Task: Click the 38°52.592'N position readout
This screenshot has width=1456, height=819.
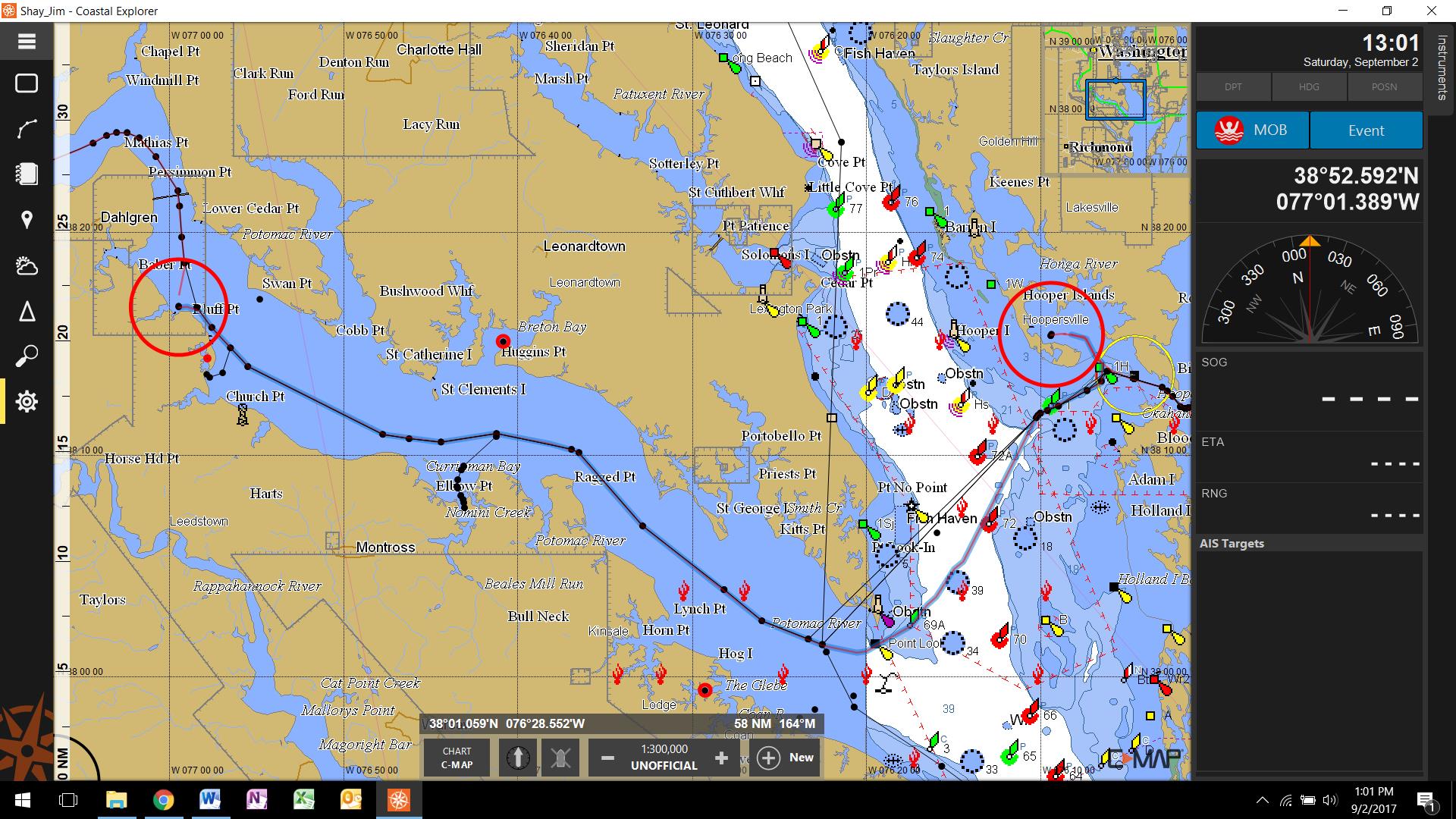Action: pos(1356,176)
